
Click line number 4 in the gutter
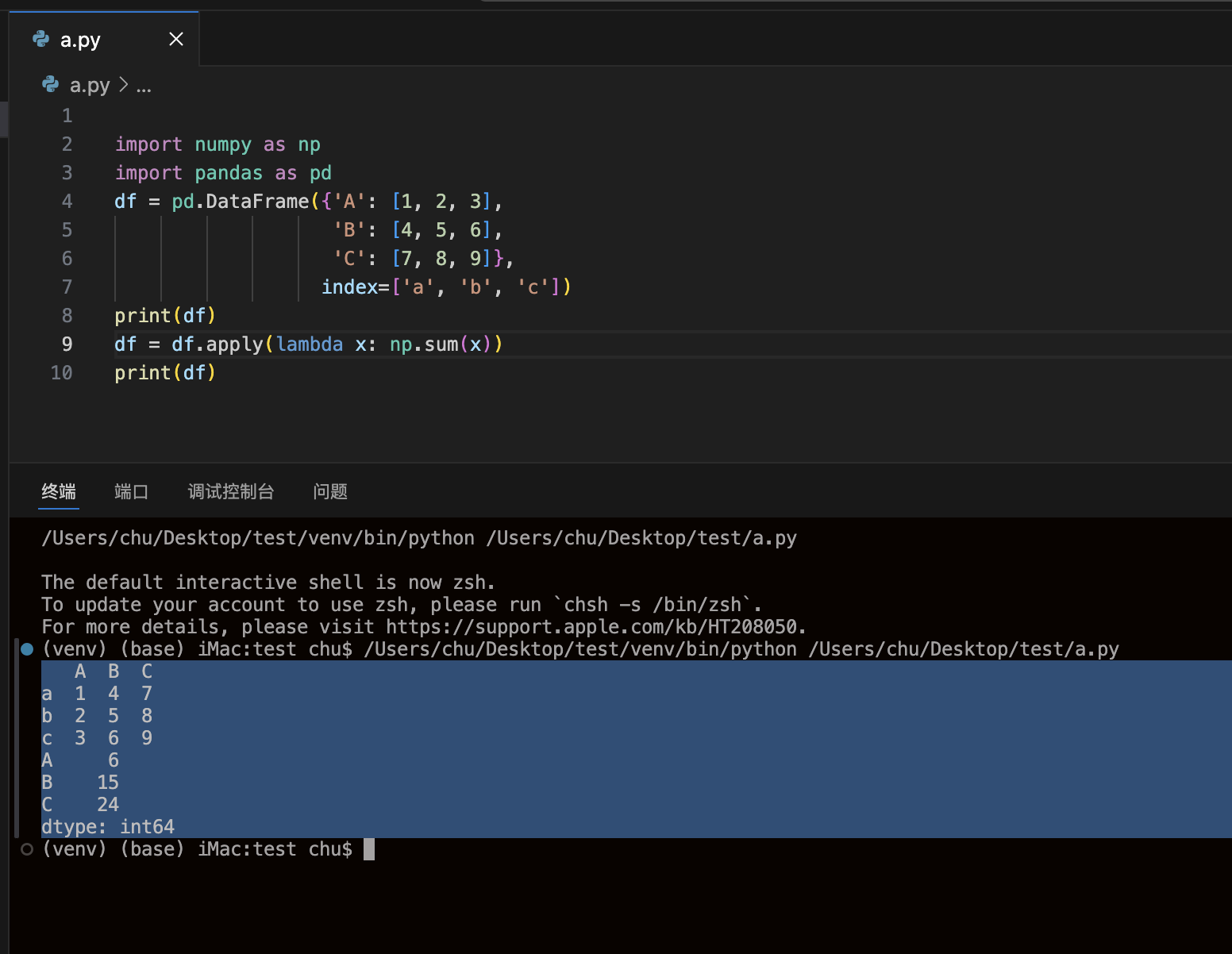pos(67,202)
